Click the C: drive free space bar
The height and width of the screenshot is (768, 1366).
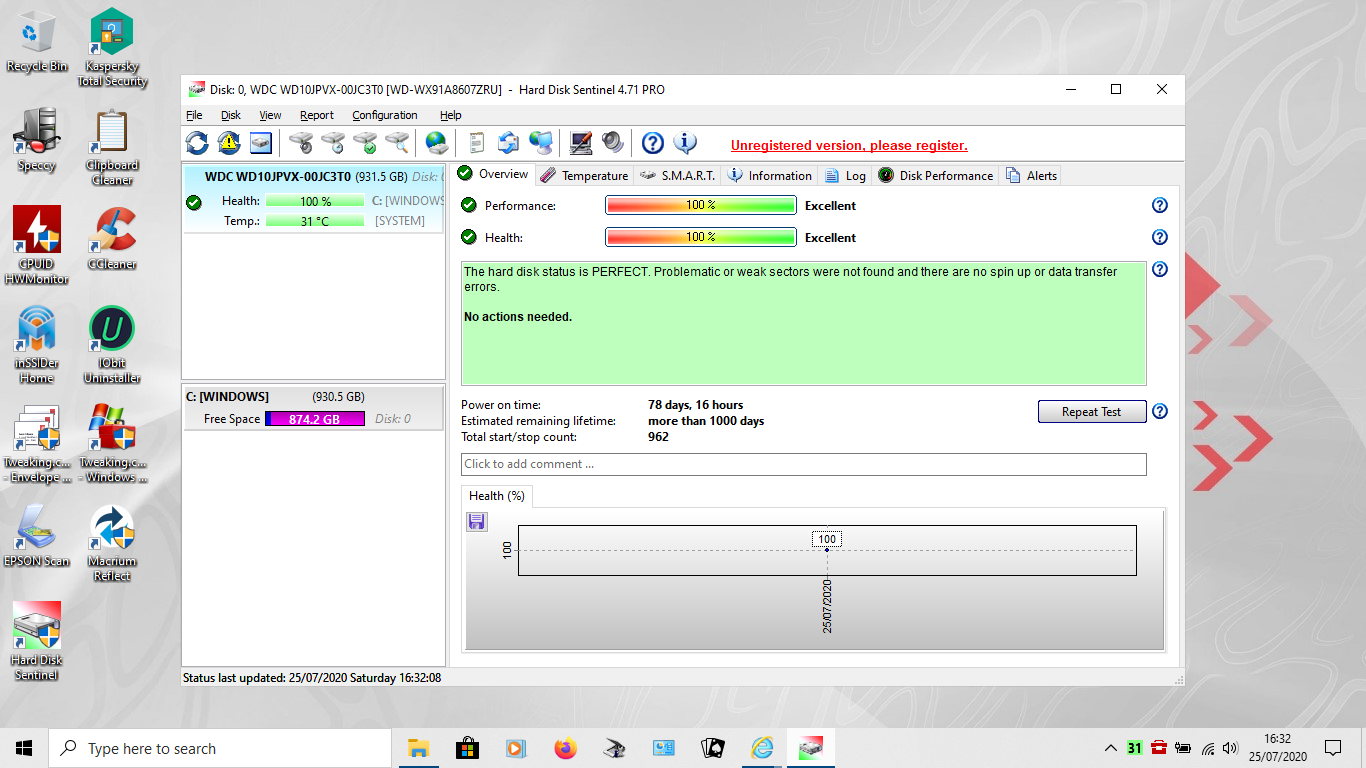point(314,419)
